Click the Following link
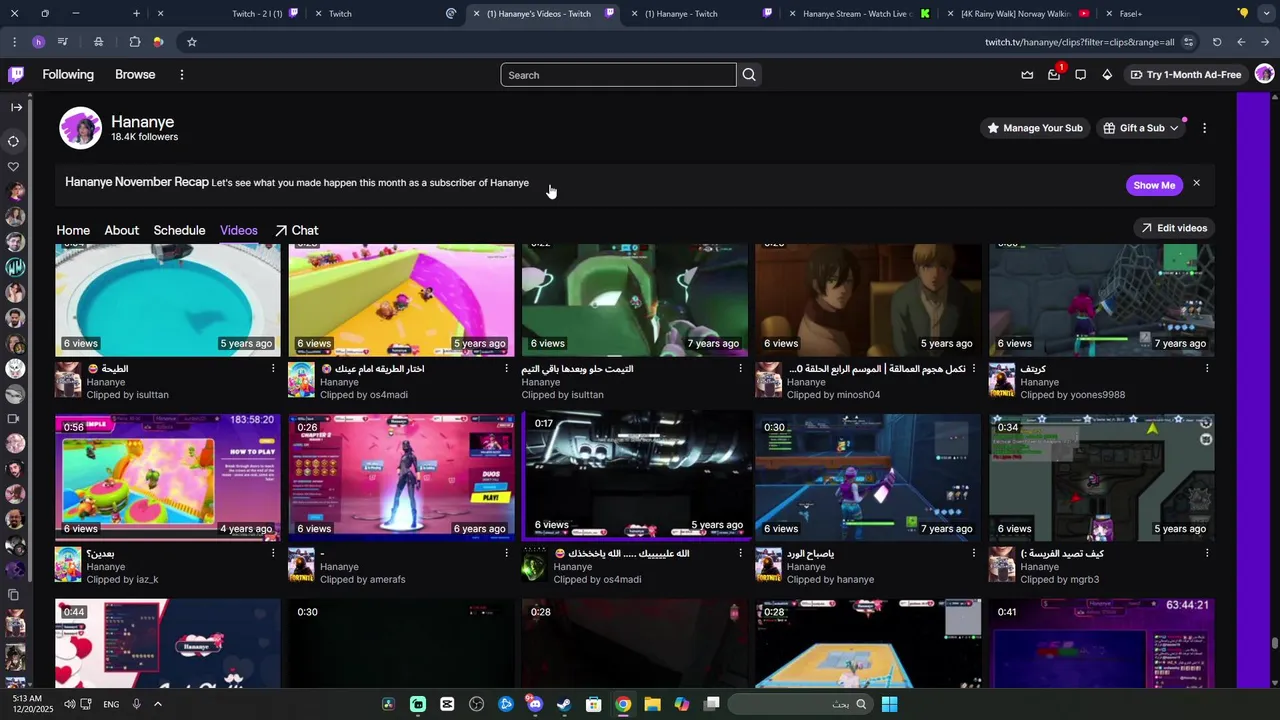 tap(68, 75)
